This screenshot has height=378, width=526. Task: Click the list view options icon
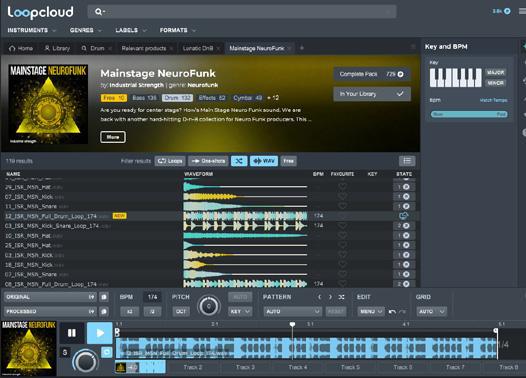click(x=407, y=161)
